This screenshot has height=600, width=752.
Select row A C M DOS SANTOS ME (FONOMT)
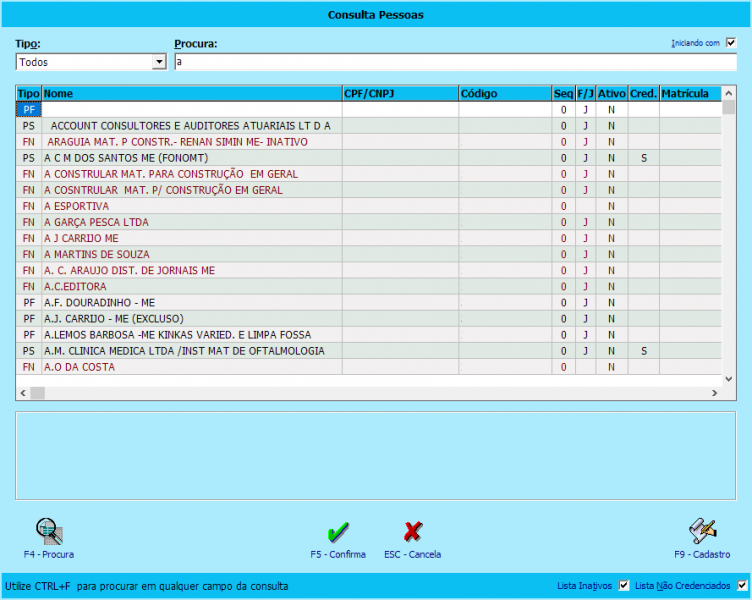369,158
